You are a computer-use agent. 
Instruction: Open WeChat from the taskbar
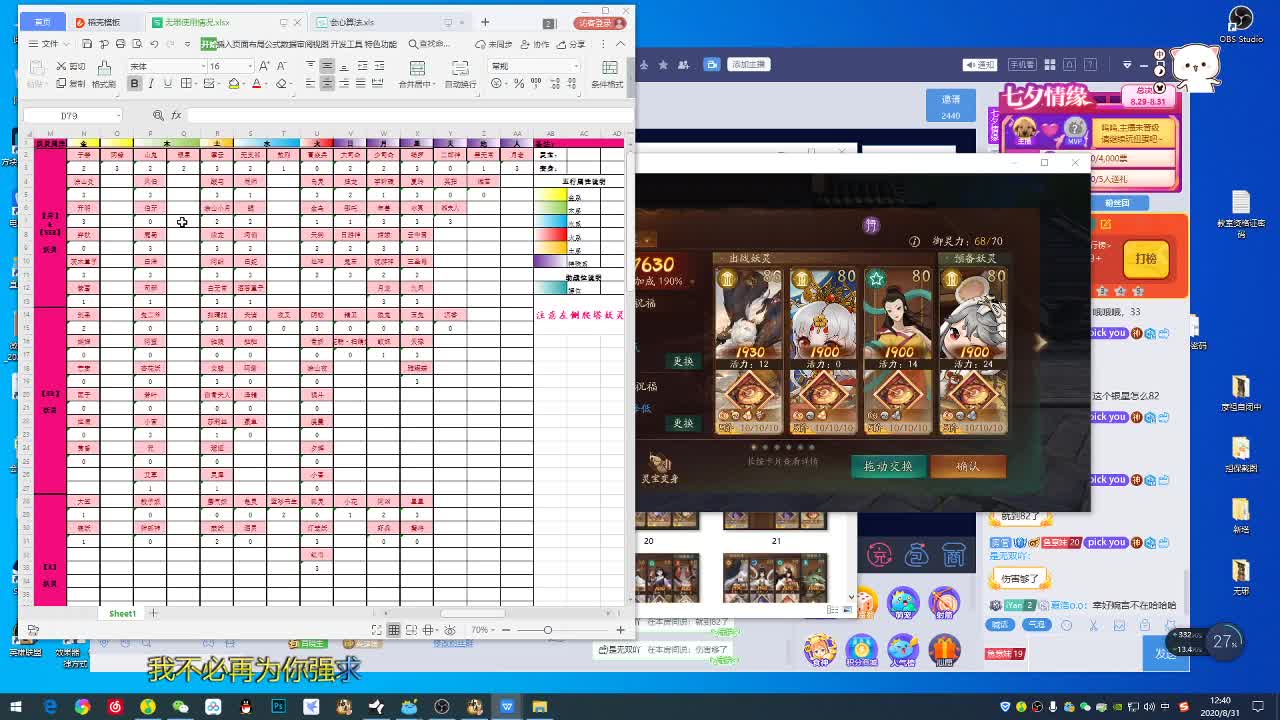coord(180,707)
